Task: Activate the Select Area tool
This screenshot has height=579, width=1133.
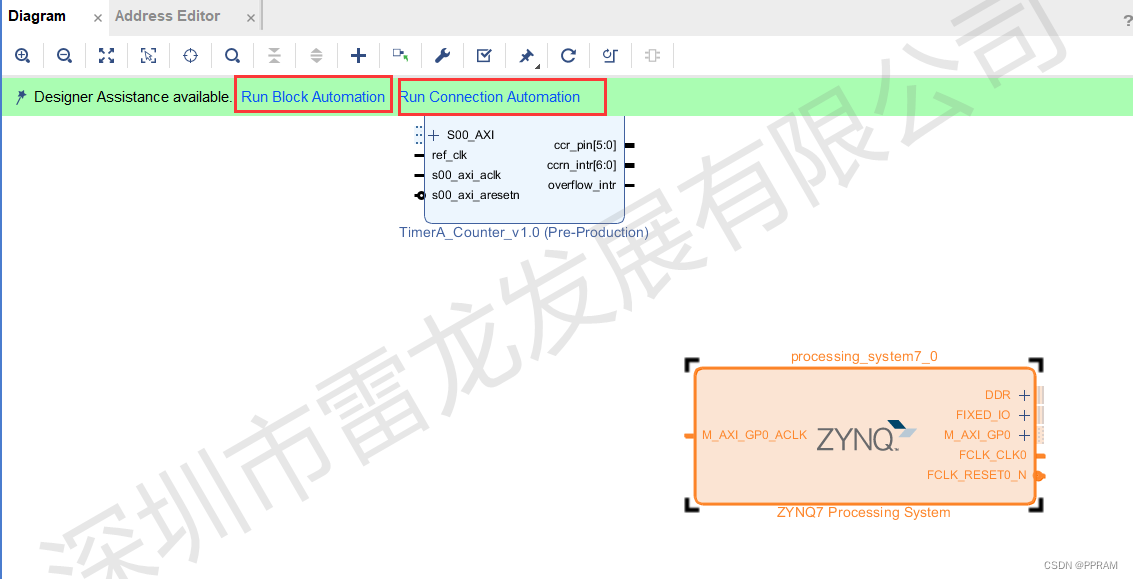Action: pyautogui.click(x=148, y=56)
